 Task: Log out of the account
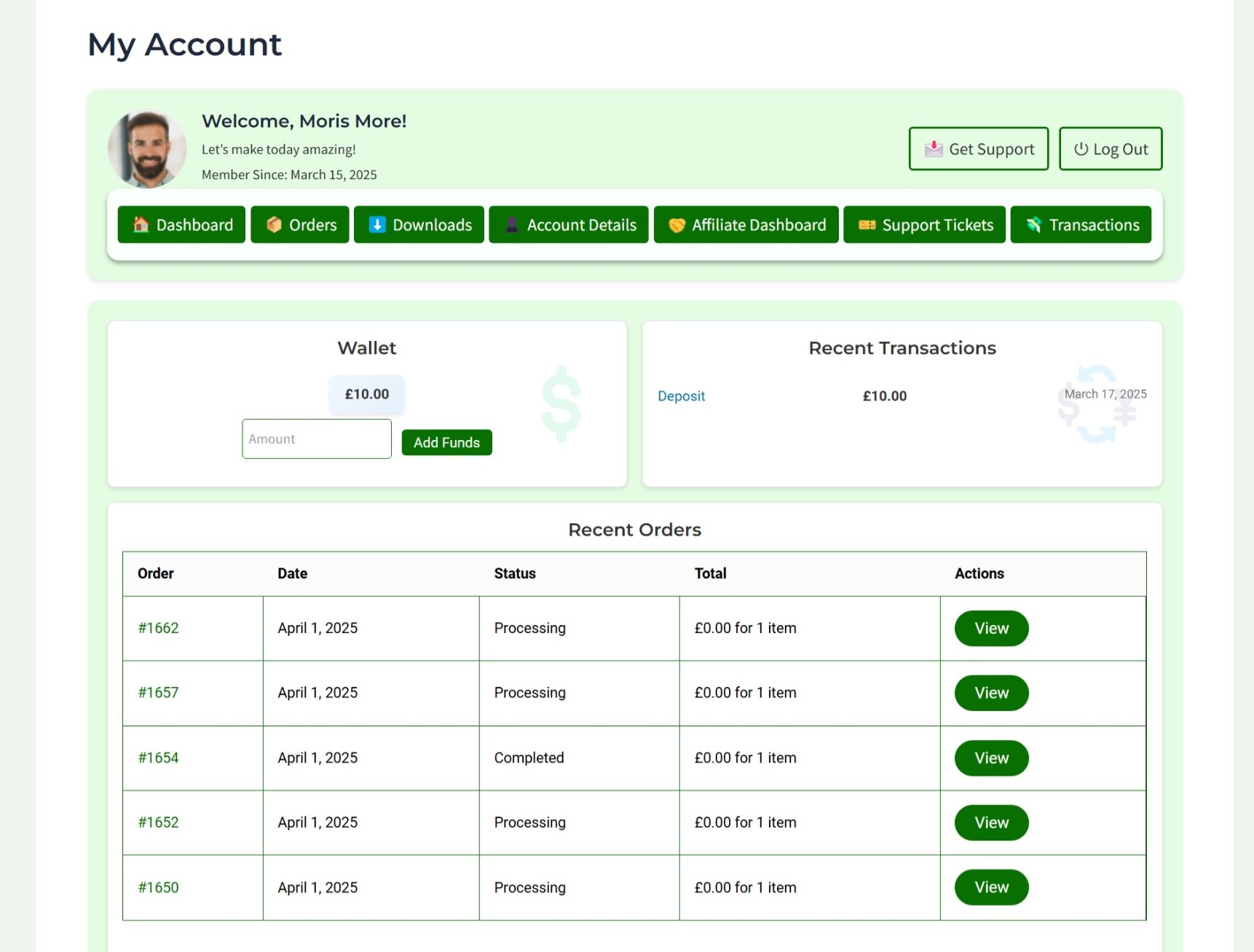(x=1111, y=149)
